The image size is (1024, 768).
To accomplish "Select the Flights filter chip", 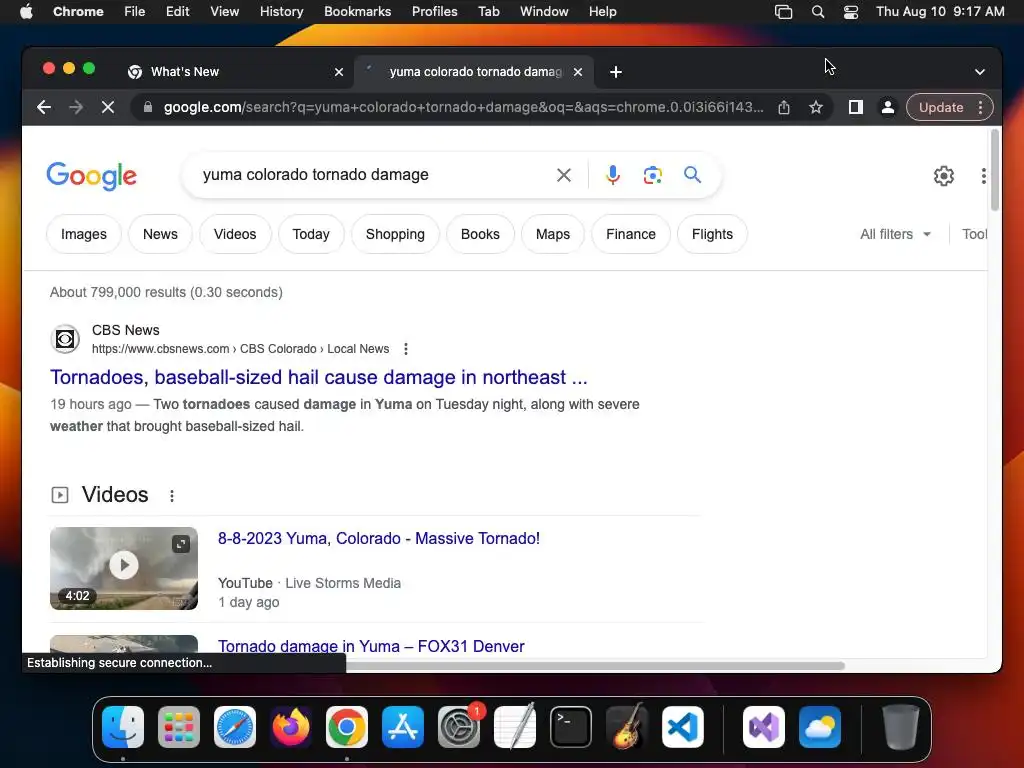I will coord(712,234).
